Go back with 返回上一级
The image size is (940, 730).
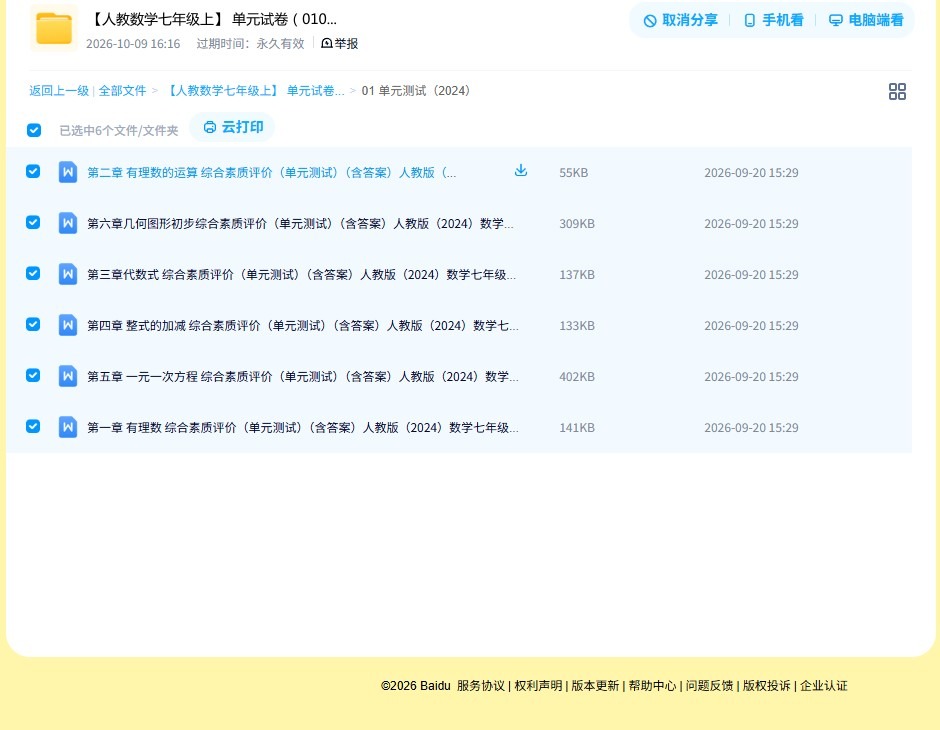tap(59, 91)
